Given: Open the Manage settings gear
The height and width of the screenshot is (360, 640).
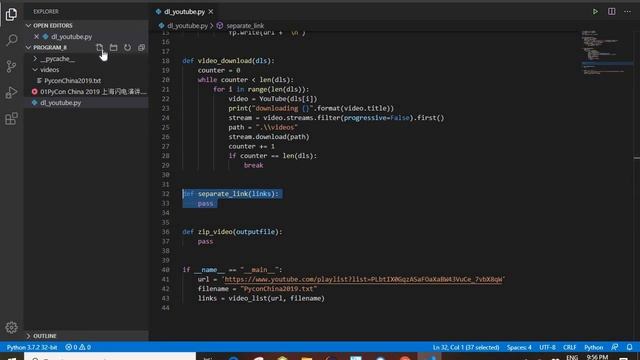Looking at the screenshot, I should [x=11, y=327].
